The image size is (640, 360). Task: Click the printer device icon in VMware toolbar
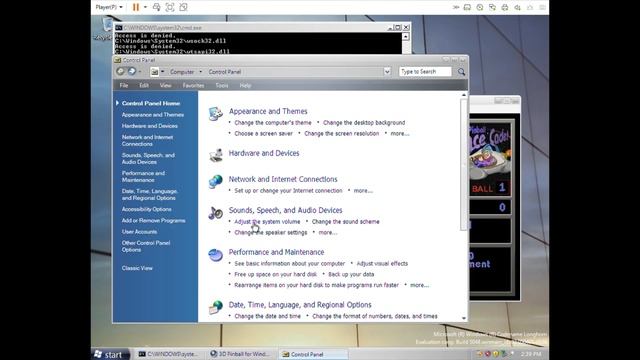(505, 7)
